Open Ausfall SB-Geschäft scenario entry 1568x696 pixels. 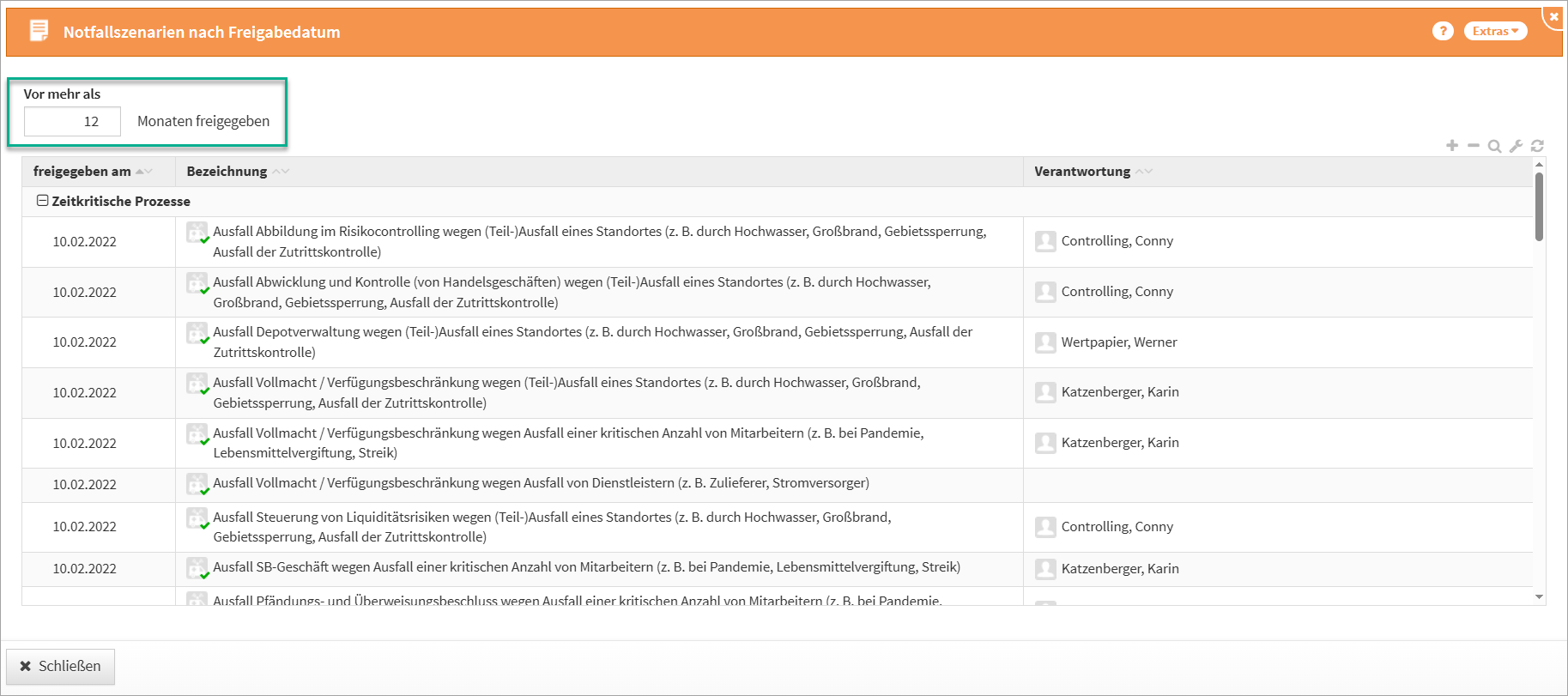point(586,567)
